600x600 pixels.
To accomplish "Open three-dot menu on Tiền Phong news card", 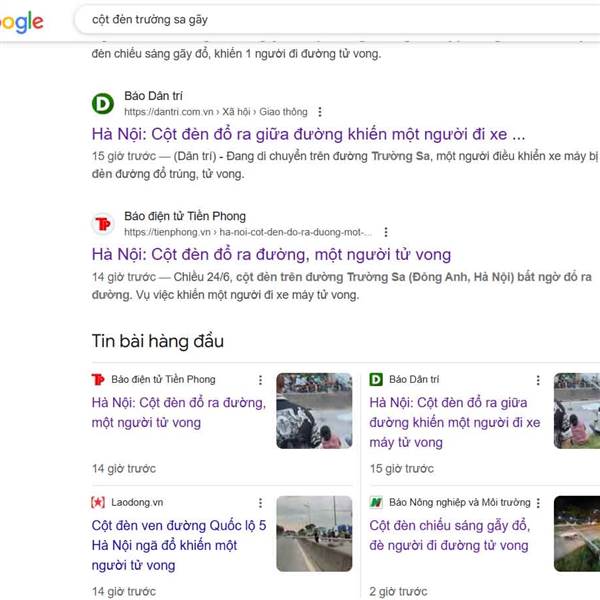I will pyautogui.click(x=260, y=380).
